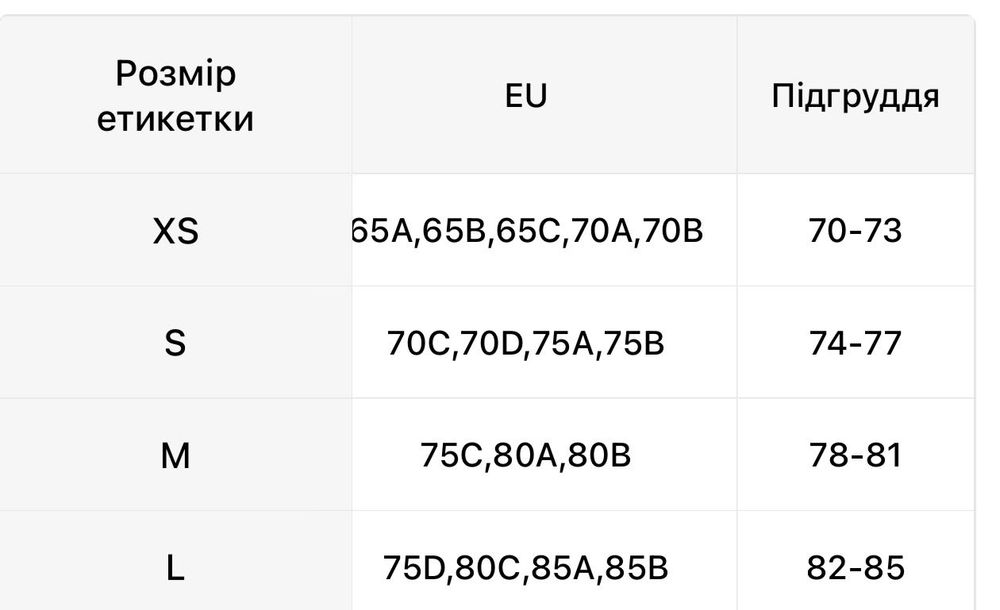The height and width of the screenshot is (610, 1000).
Task: Select the S size label cell
Action: pos(175,344)
